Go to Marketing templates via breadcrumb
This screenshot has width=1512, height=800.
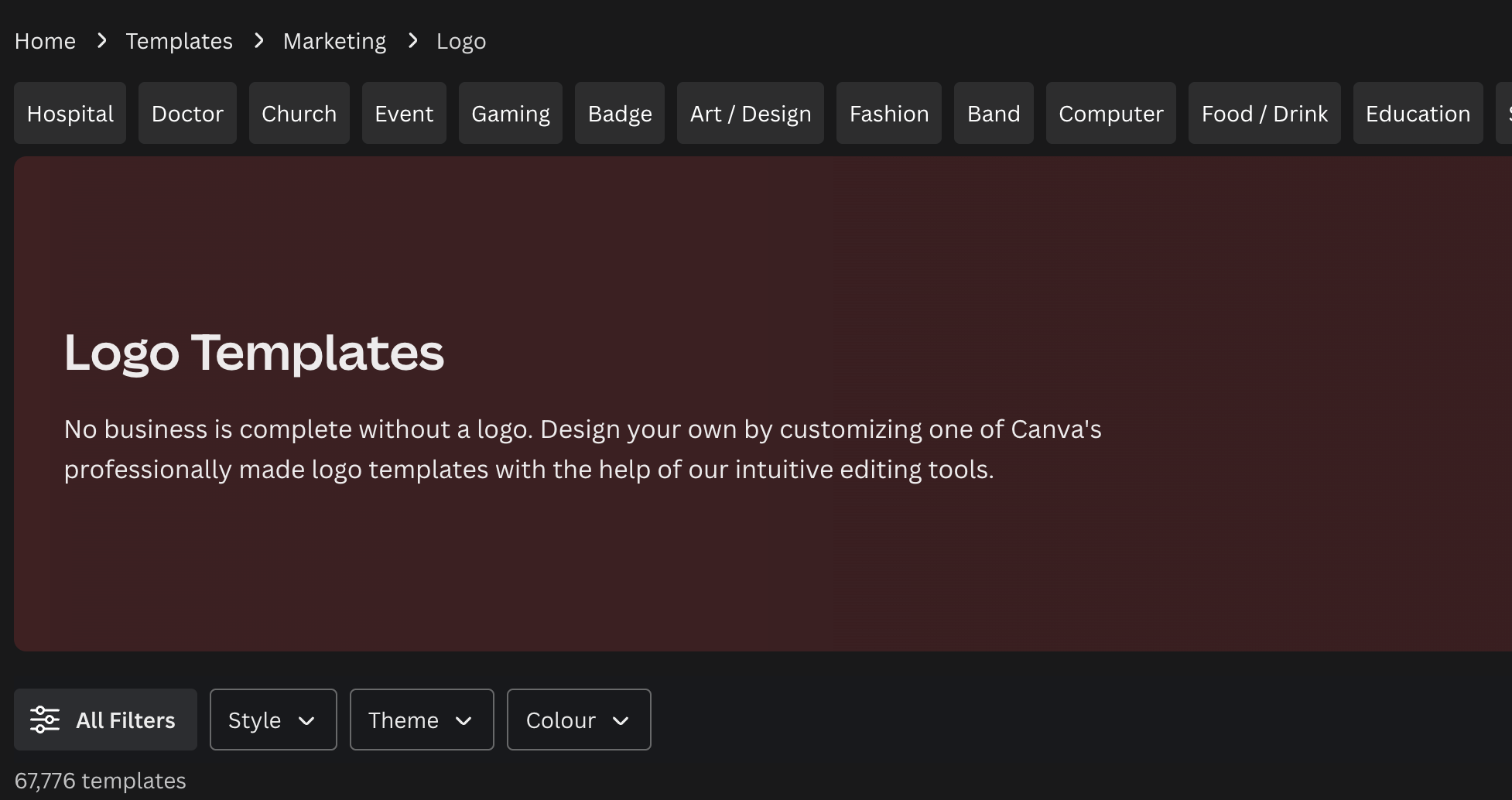tap(334, 40)
